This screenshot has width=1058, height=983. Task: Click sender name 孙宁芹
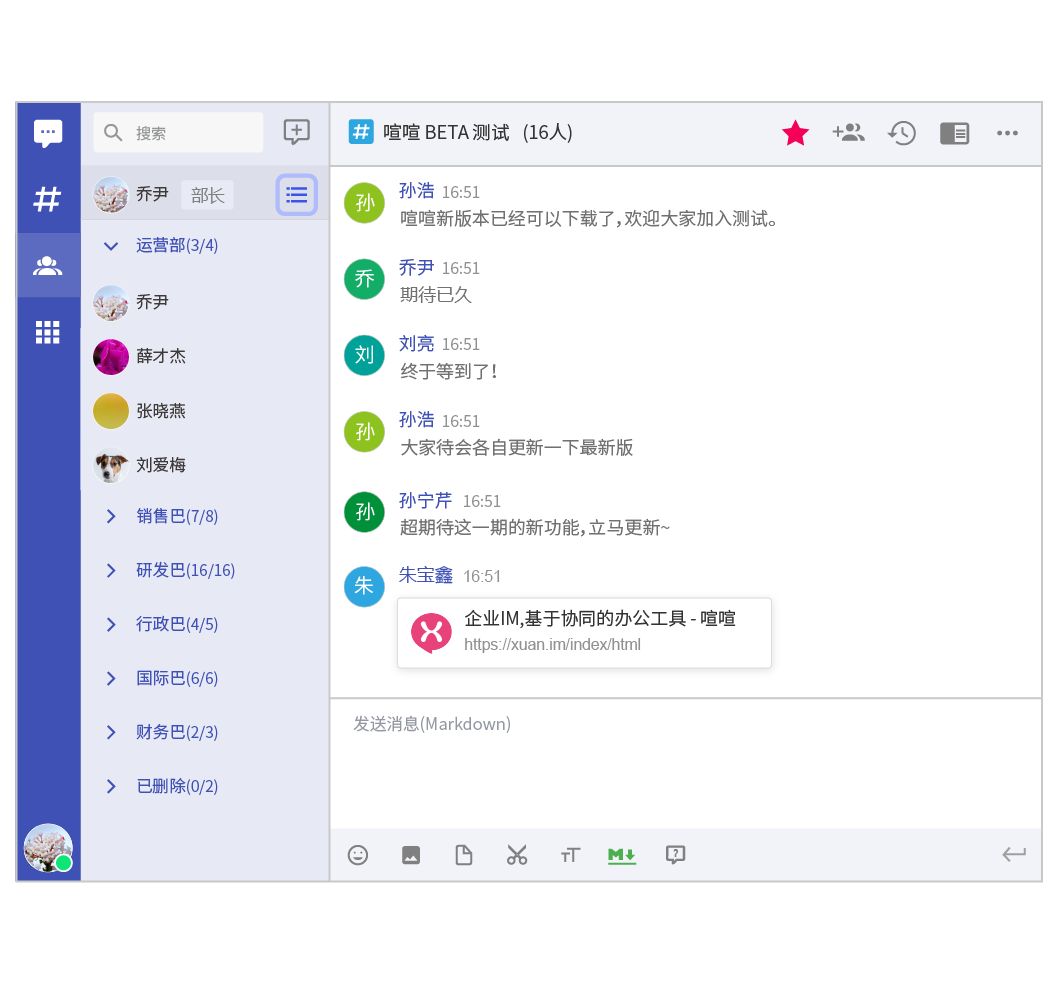point(425,501)
